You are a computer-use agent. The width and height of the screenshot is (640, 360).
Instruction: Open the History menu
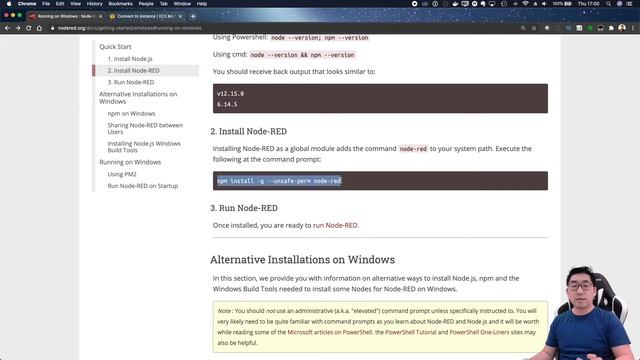(x=94, y=4)
